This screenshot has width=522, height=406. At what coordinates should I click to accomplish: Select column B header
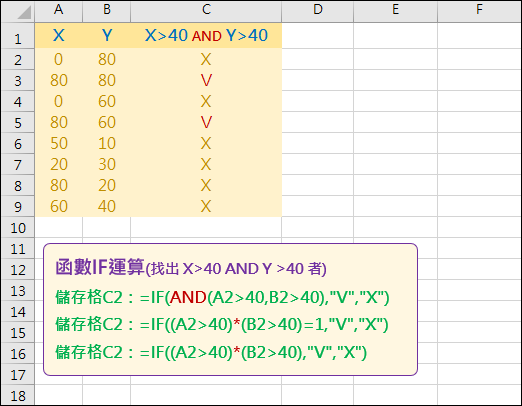click(x=107, y=11)
